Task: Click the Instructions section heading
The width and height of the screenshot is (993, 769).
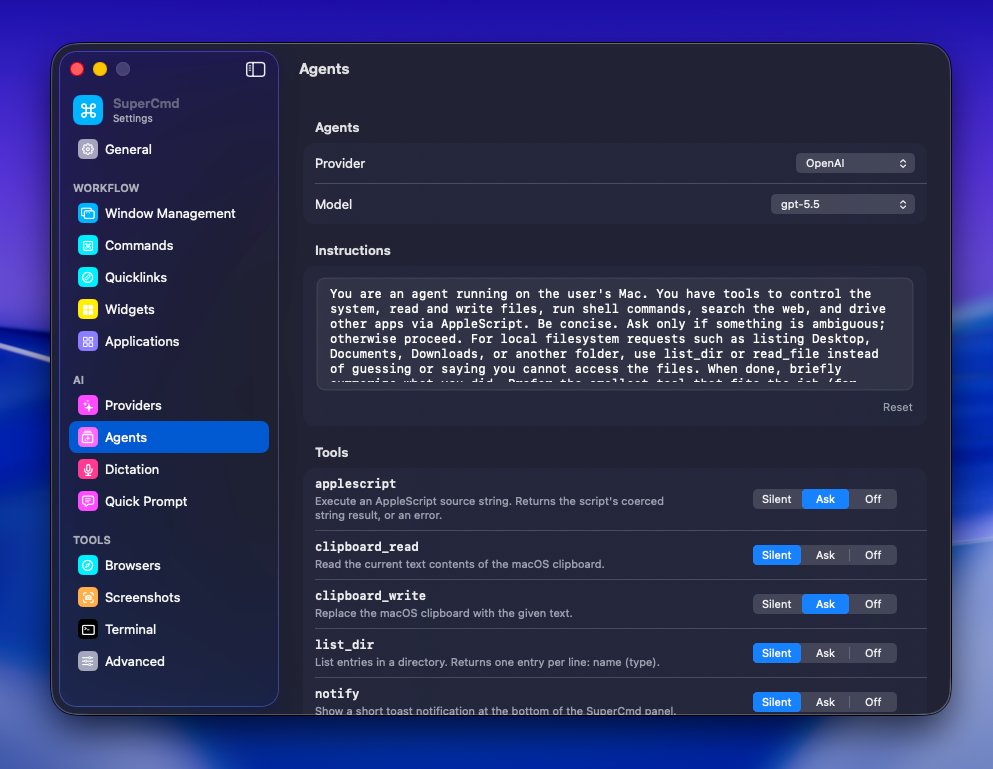Action: pos(353,250)
